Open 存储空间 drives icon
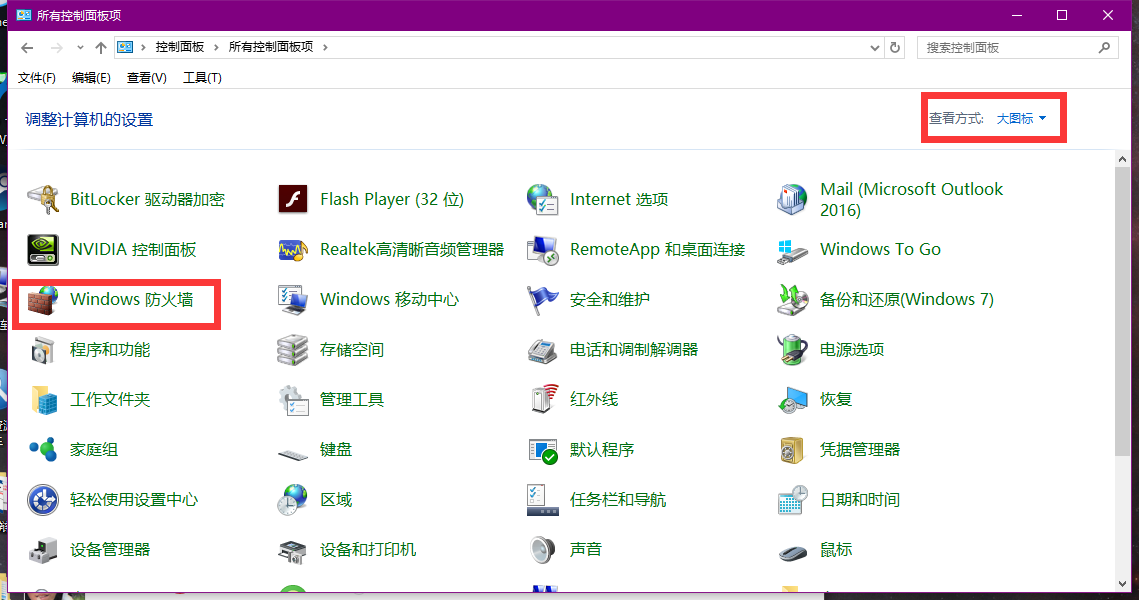 (x=293, y=350)
